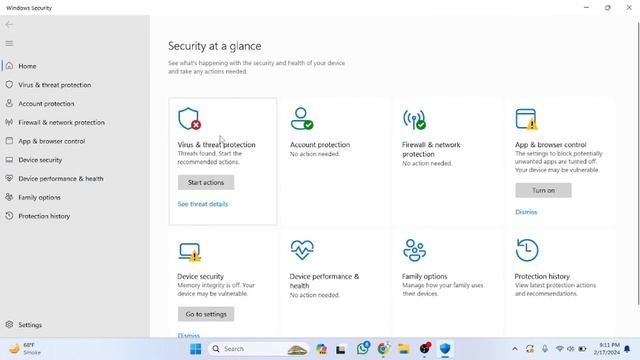Open the Protection history tile title
The height and width of the screenshot is (360, 640).
pos(542,276)
